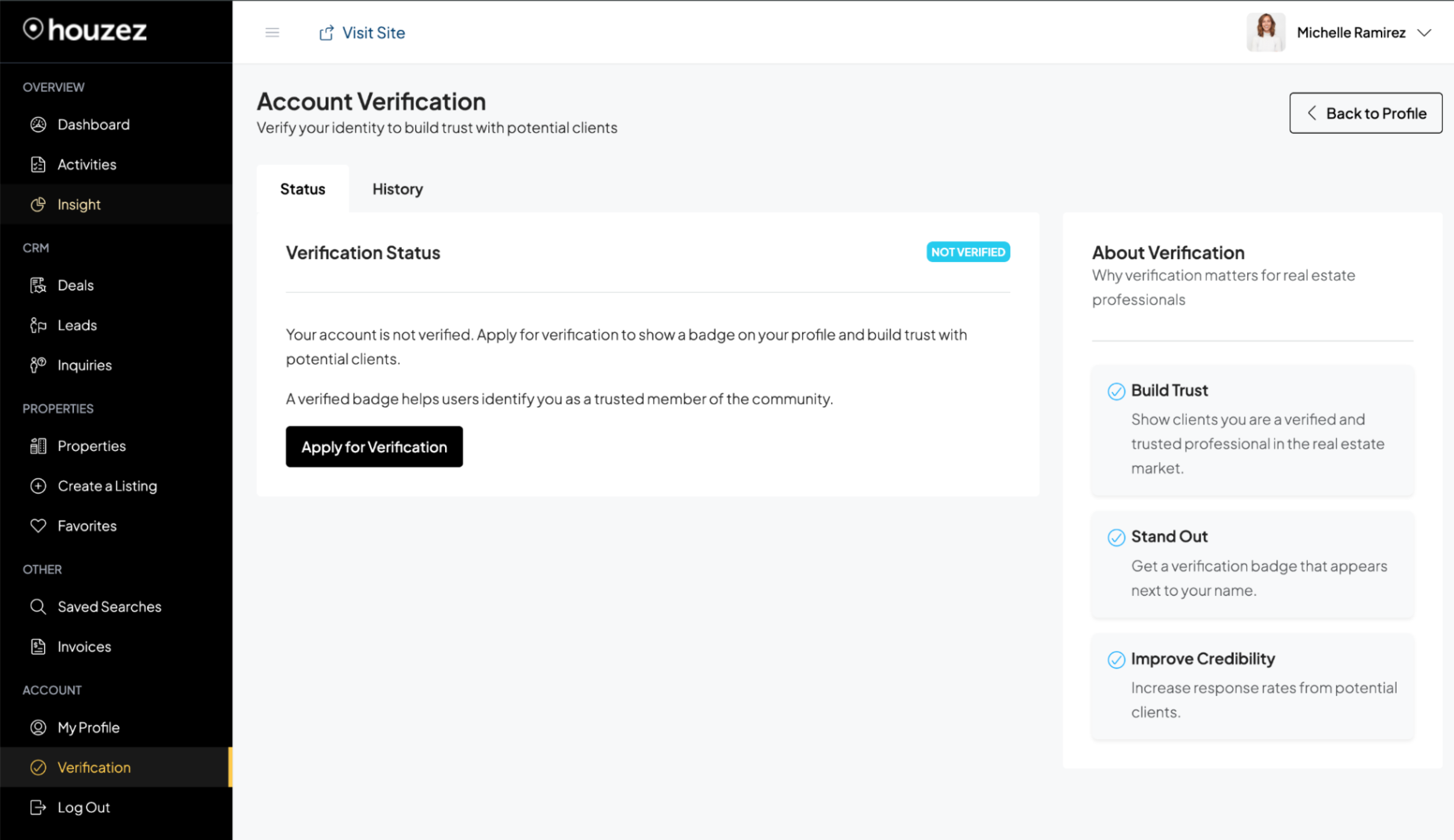Click the Saved Searches magnifier icon
Viewport: 1454px width, 840px height.
pos(38,606)
